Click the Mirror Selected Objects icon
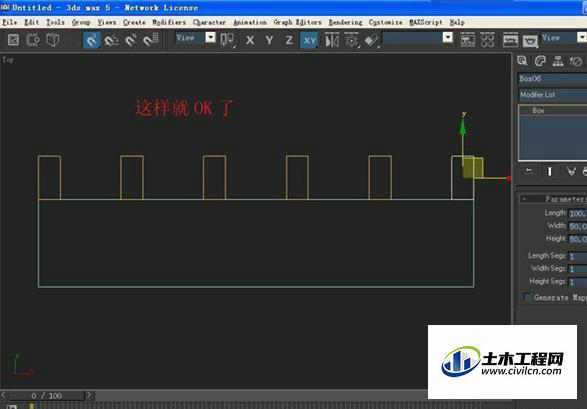The width and height of the screenshot is (587, 409). [x=332, y=40]
